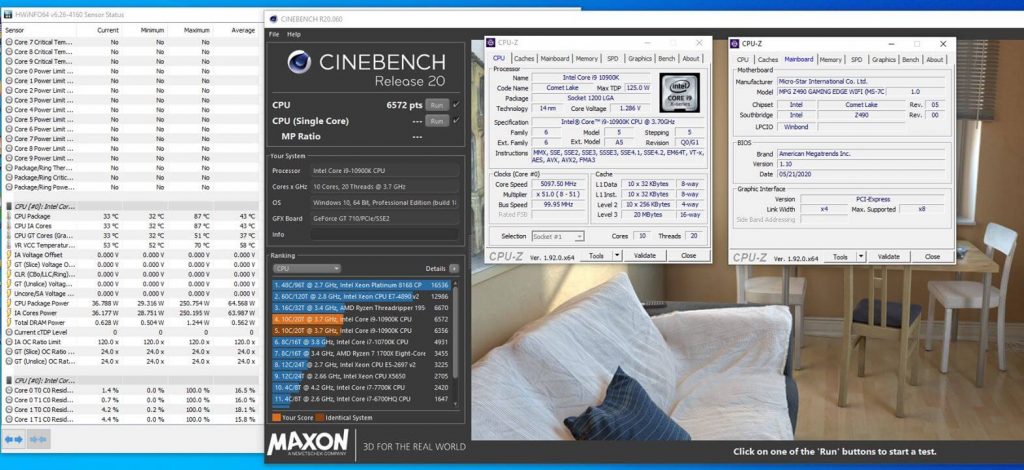
Task: Click thermometer icon beside CPU Package temperature
Action: (8, 216)
